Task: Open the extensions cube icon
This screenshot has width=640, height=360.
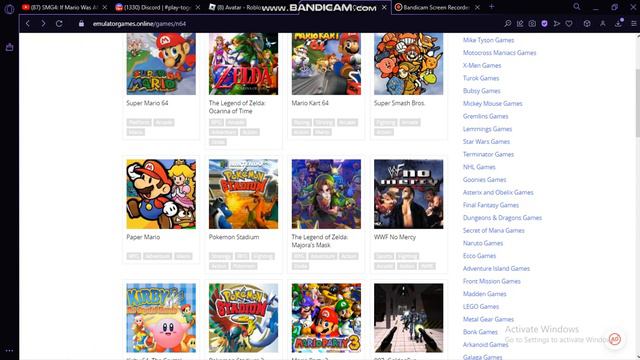Action: tap(587, 24)
